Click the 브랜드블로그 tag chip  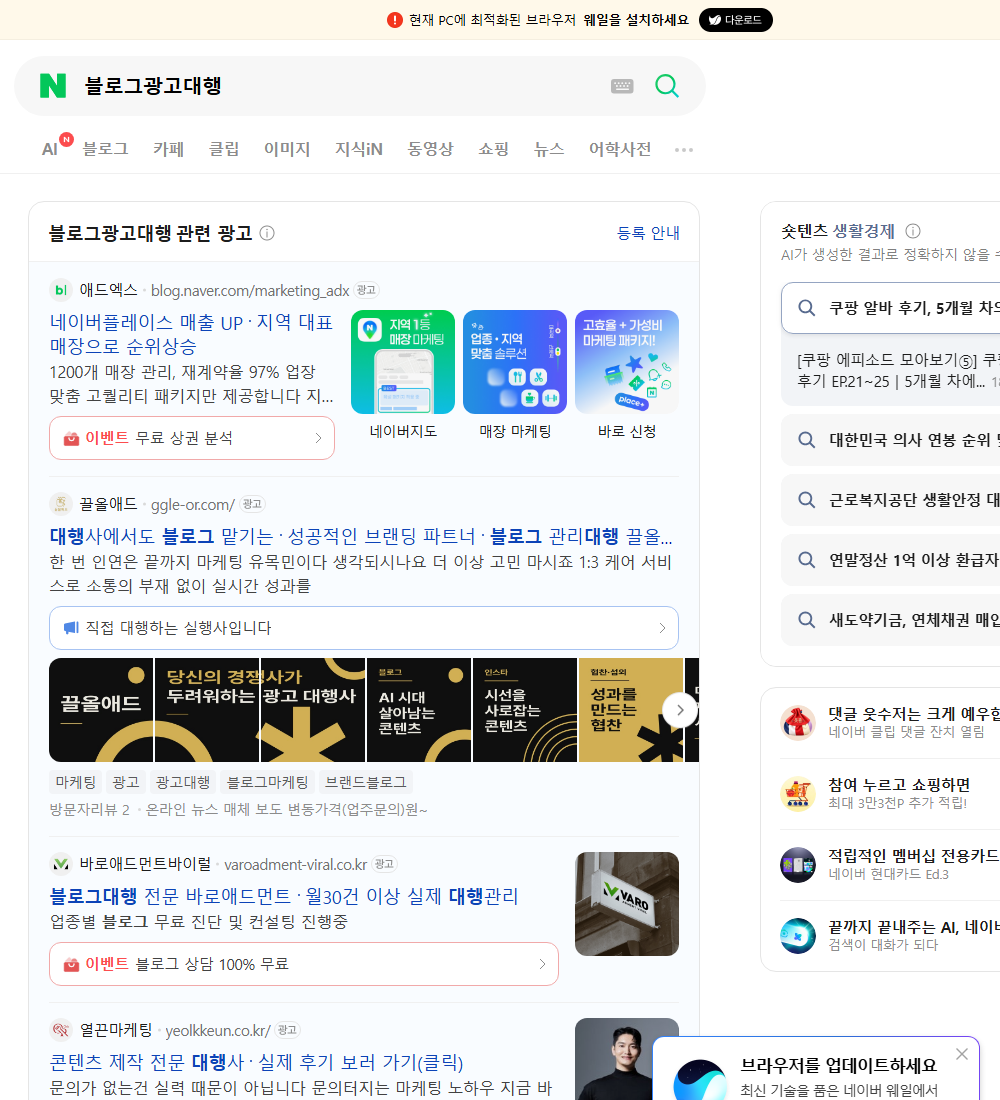coord(366,782)
